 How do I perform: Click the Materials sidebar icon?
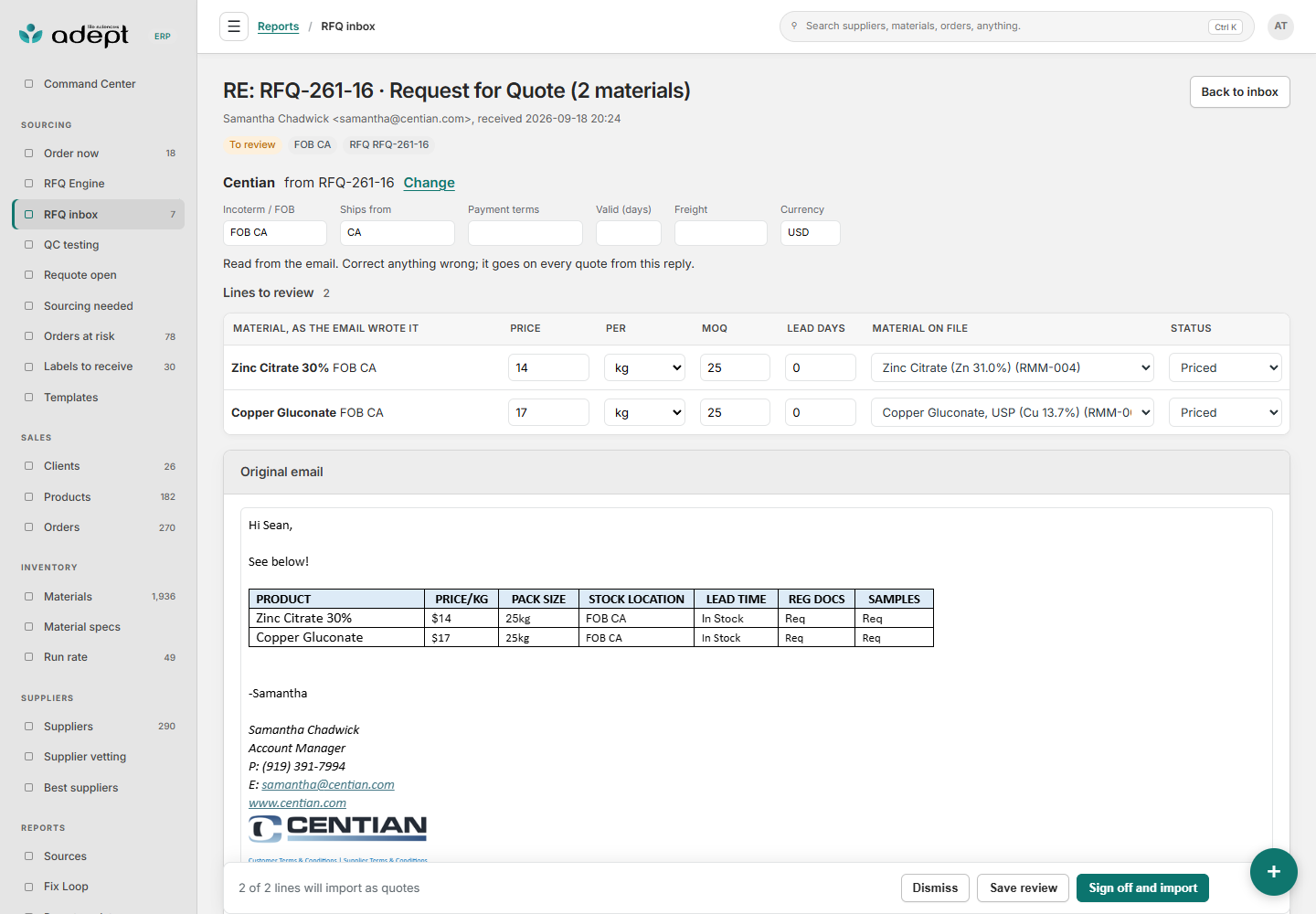click(28, 597)
